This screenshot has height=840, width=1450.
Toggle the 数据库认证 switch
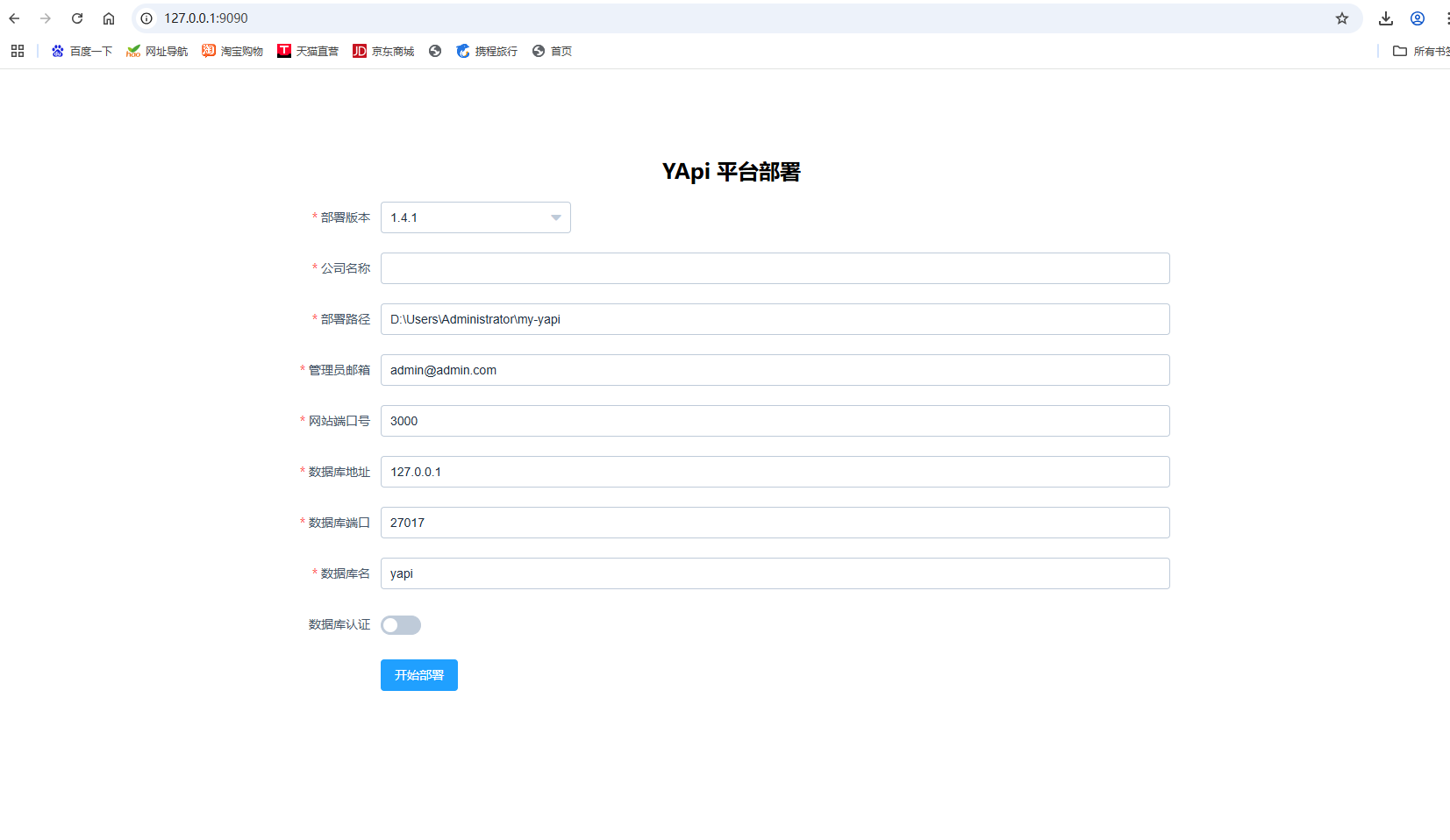401,625
